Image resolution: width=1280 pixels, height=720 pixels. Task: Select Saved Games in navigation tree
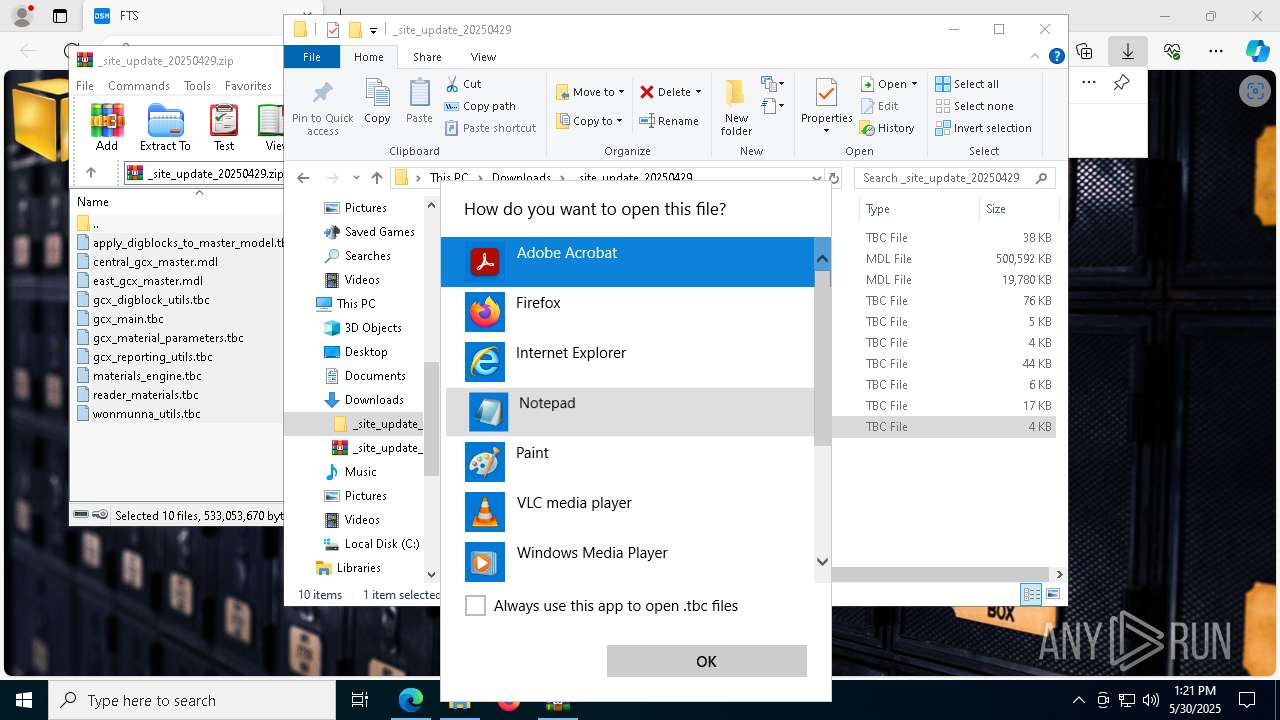click(x=369, y=232)
